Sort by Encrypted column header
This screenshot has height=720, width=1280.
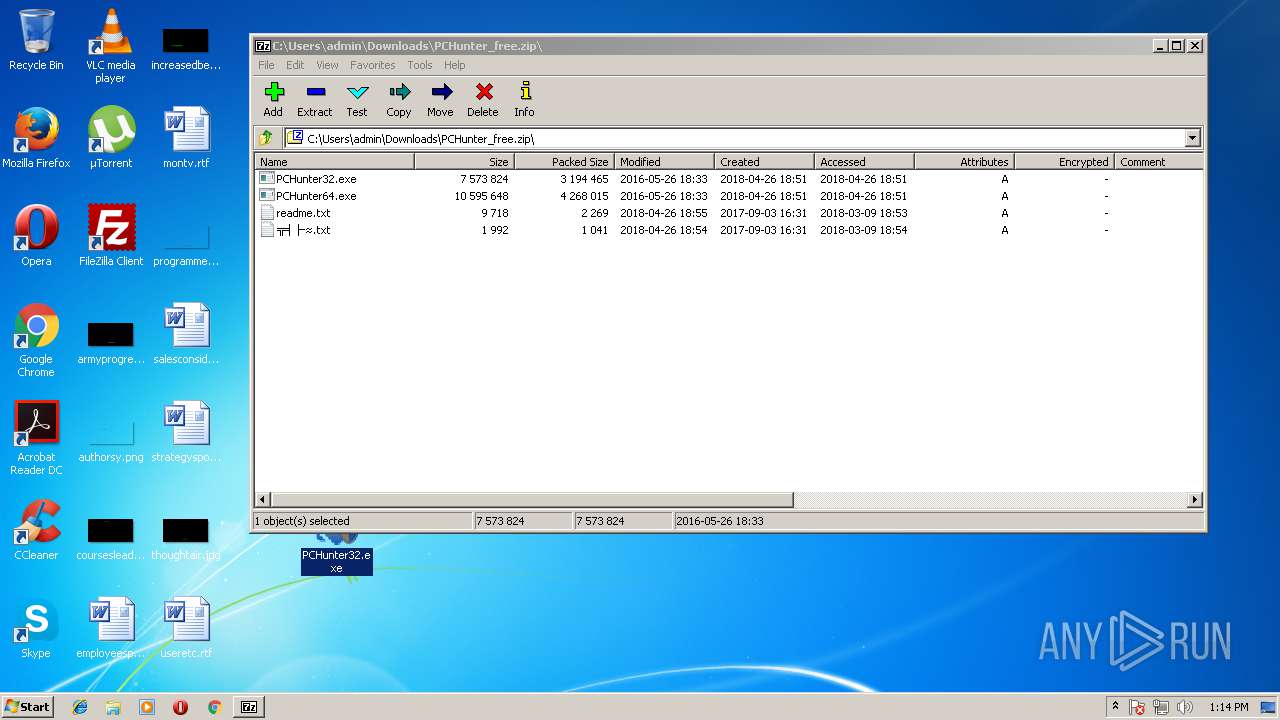1064,161
